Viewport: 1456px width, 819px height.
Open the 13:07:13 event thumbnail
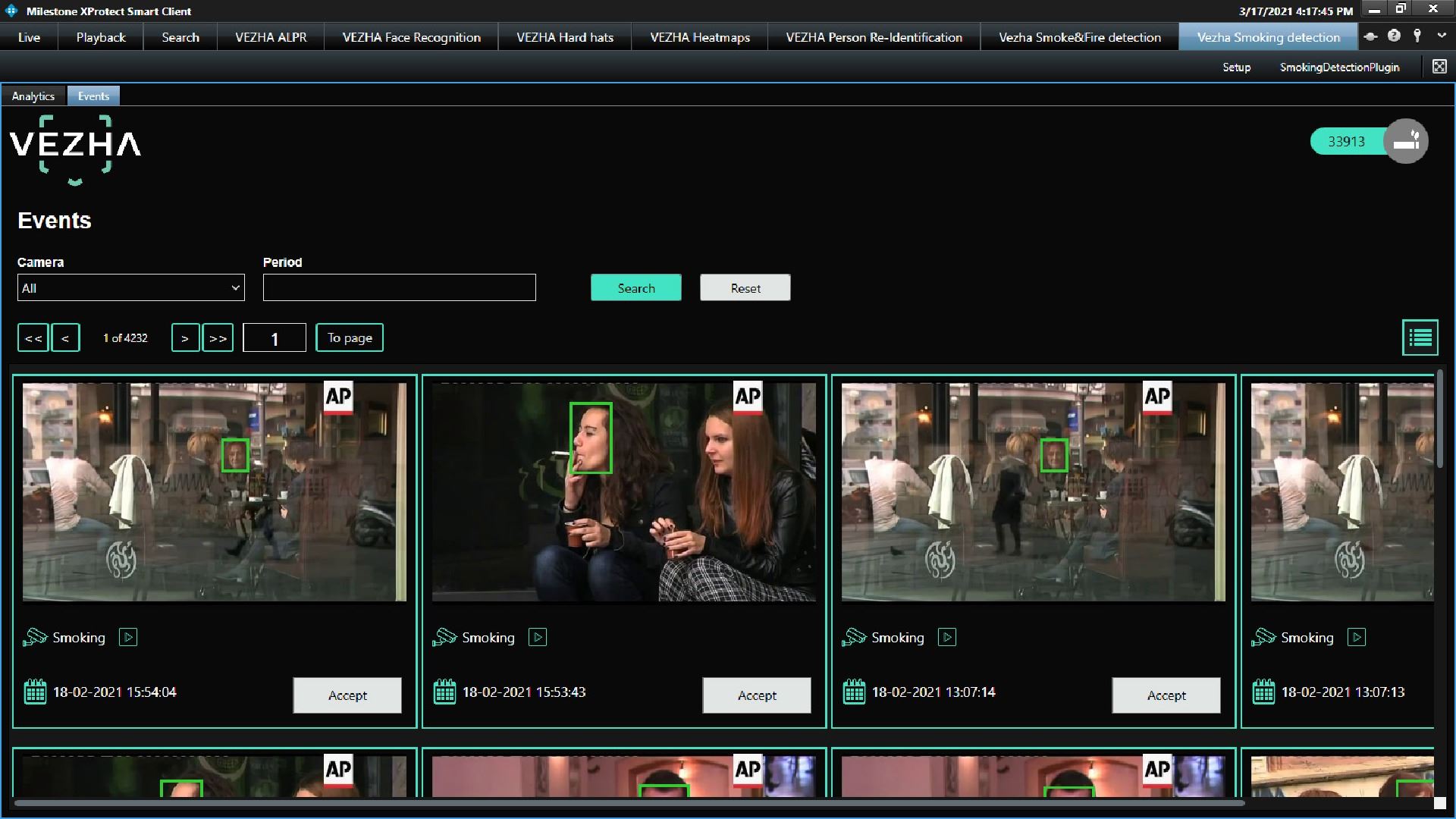click(x=1342, y=492)
